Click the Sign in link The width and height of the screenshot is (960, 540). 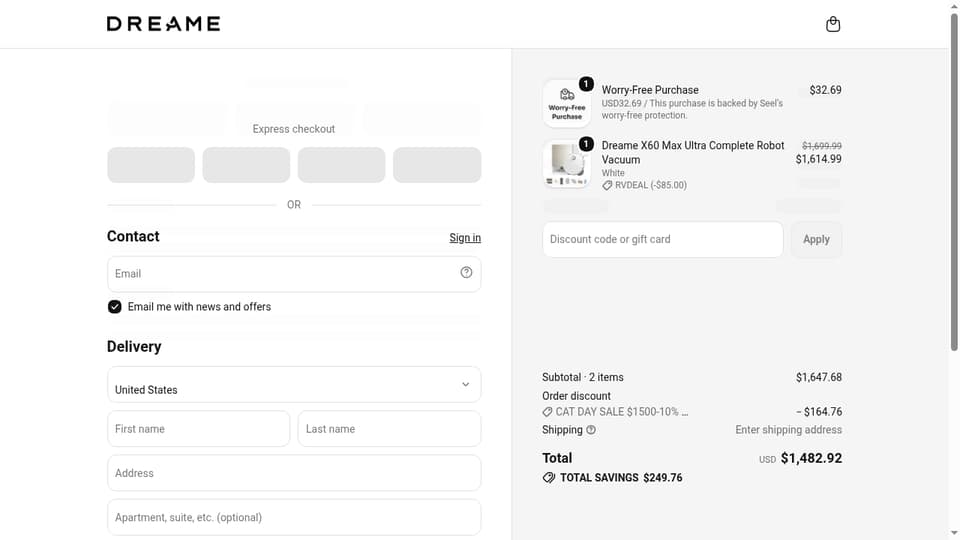click(x=465, y=238)
